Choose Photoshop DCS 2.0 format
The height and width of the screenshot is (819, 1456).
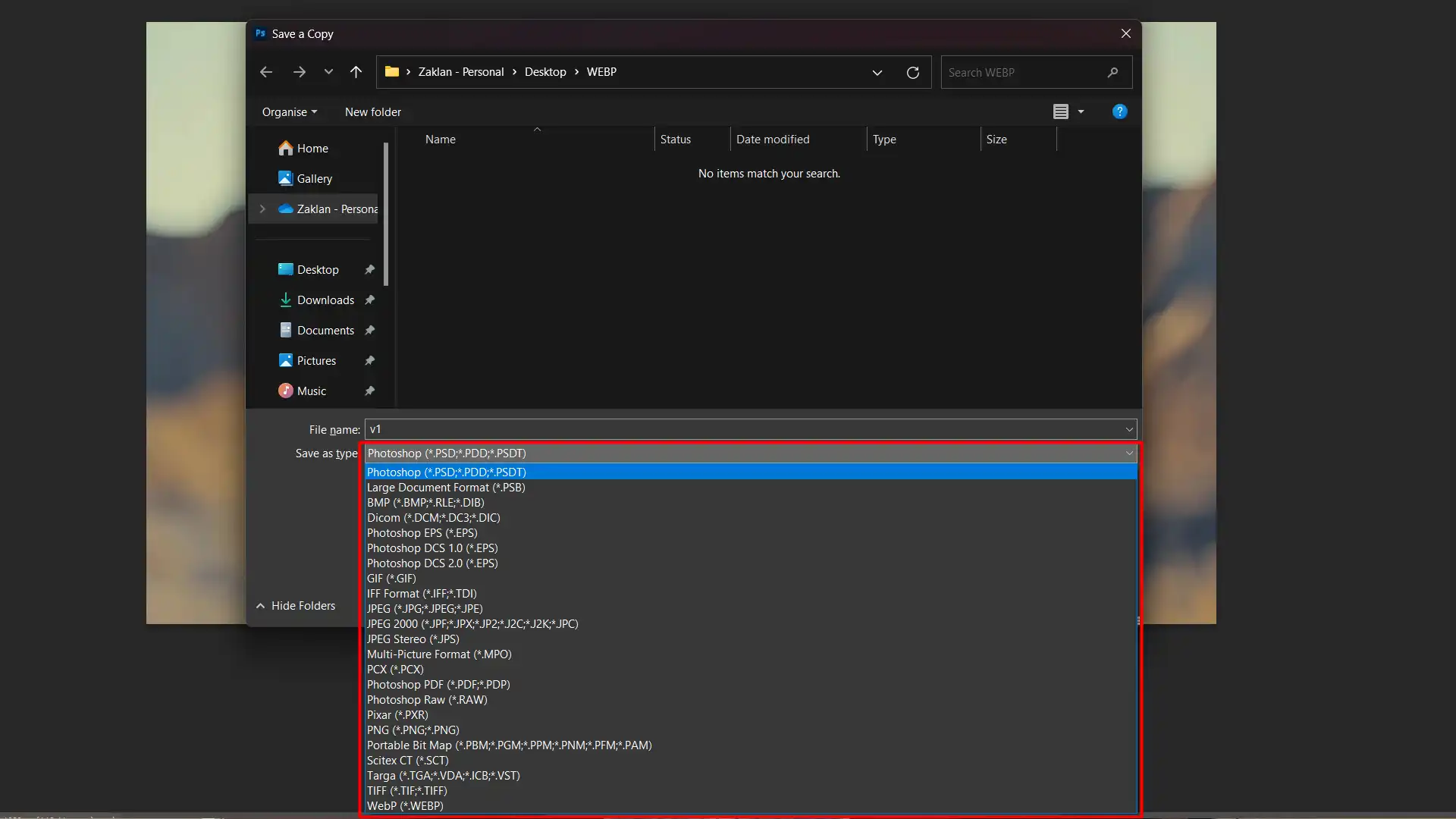pyautogui.click(x=751, y=563)
